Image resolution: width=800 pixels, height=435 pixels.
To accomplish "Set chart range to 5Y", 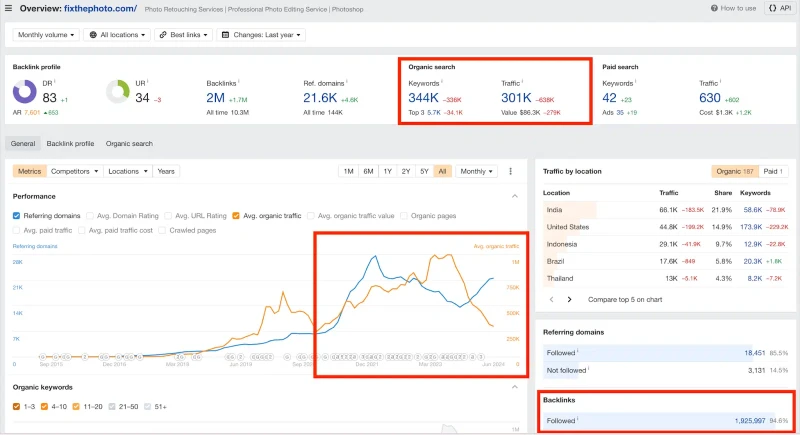I will [424, 171].
